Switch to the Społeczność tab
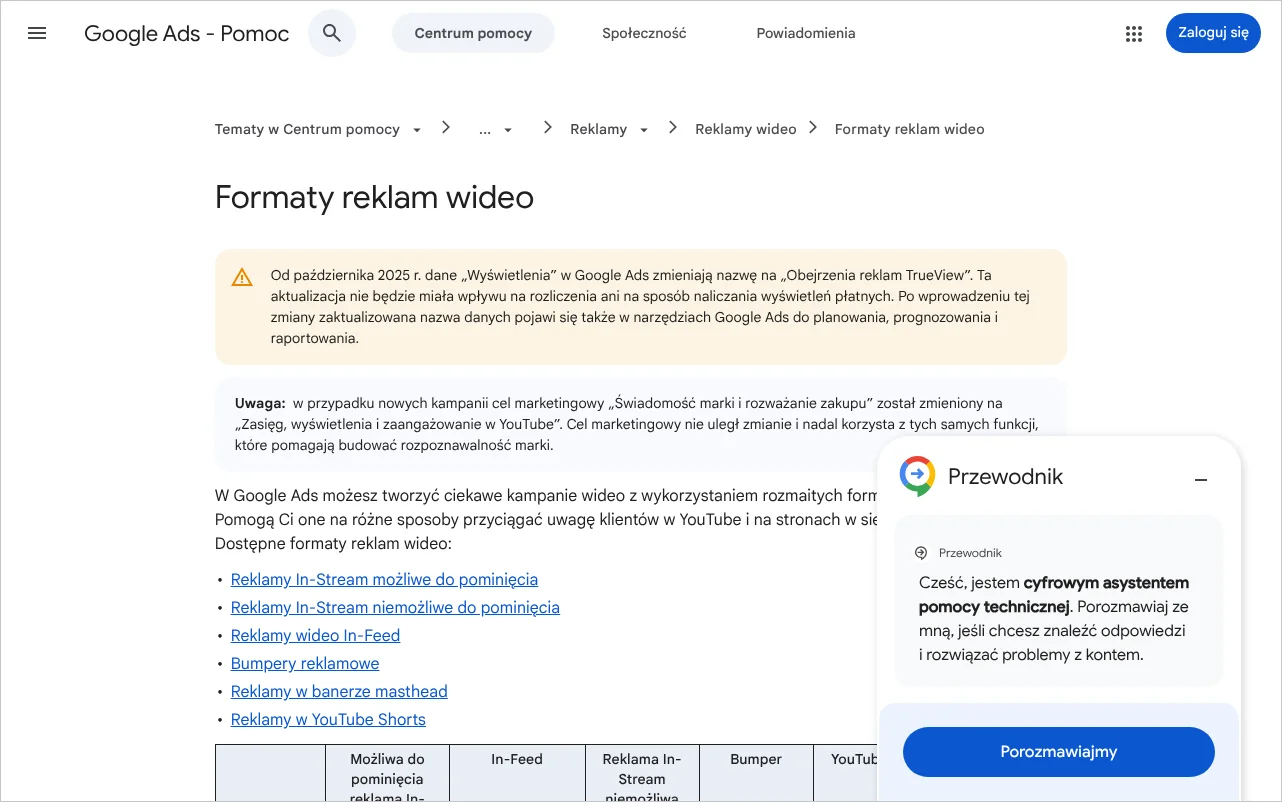 644,33
